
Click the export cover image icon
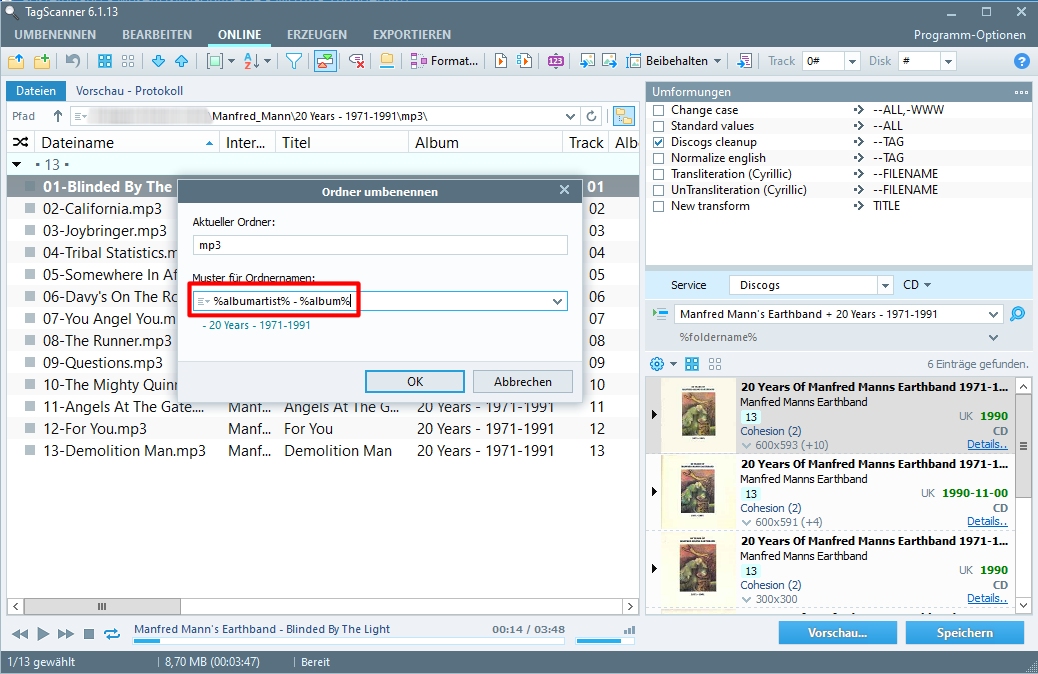point(610,62)
